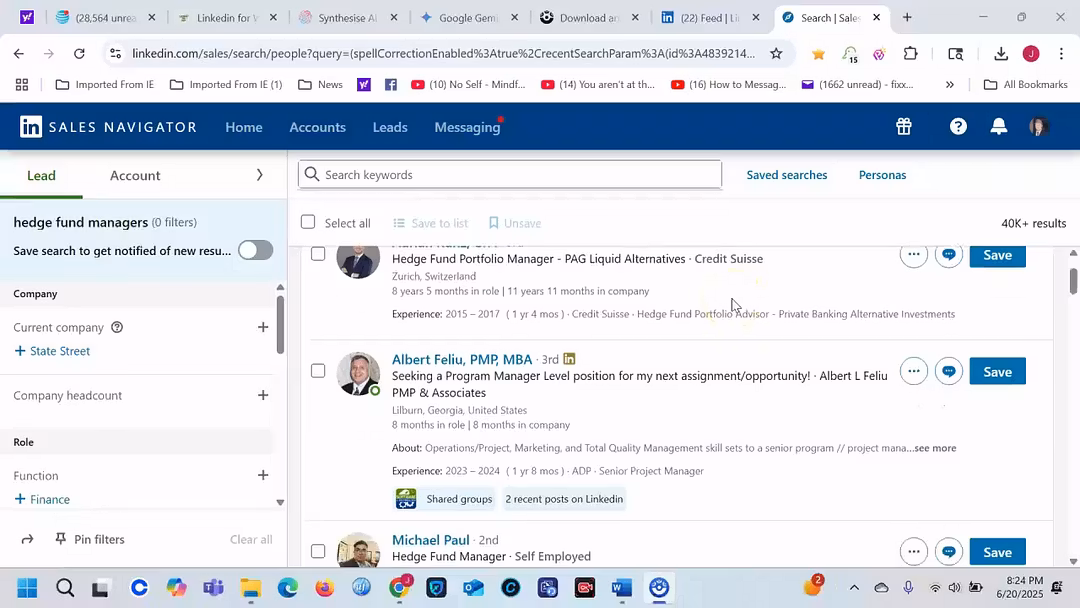1080x608 pixels.
Task: Open the help question mark icon
Action: 958,127
